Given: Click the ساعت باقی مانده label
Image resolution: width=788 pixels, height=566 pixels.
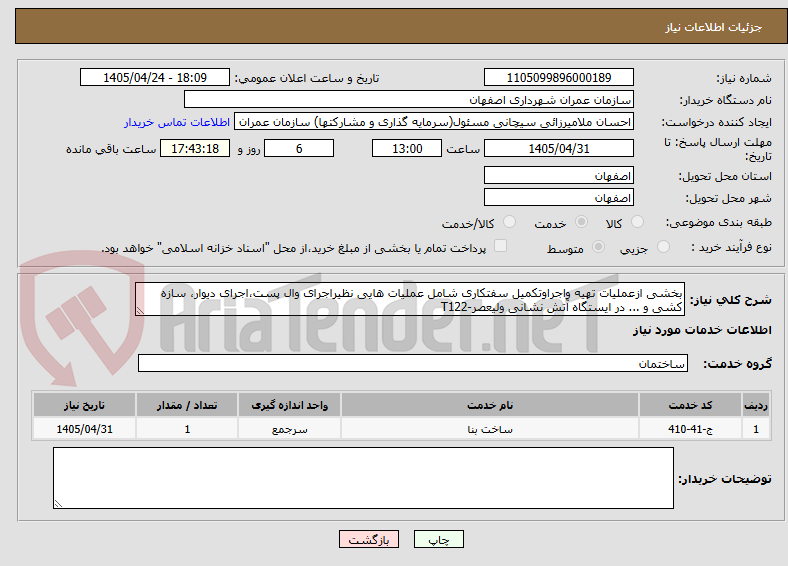Looking at the screenshot, I should pyautogui.click(x=111, y=149).
